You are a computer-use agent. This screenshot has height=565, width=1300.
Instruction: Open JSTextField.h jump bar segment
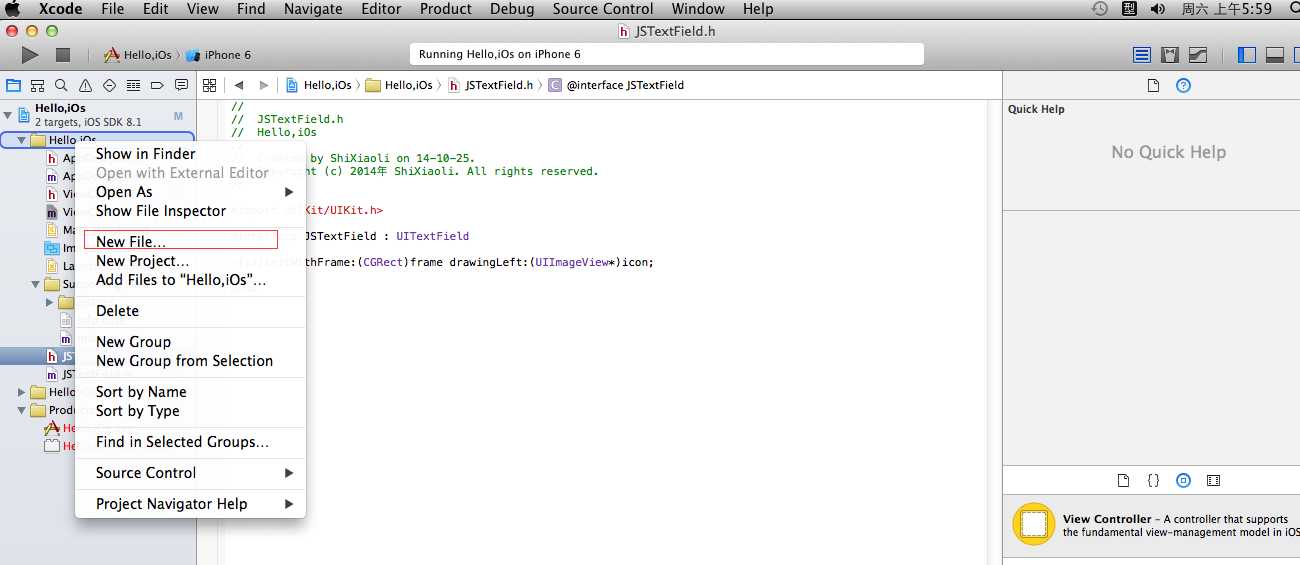(490, 85)
